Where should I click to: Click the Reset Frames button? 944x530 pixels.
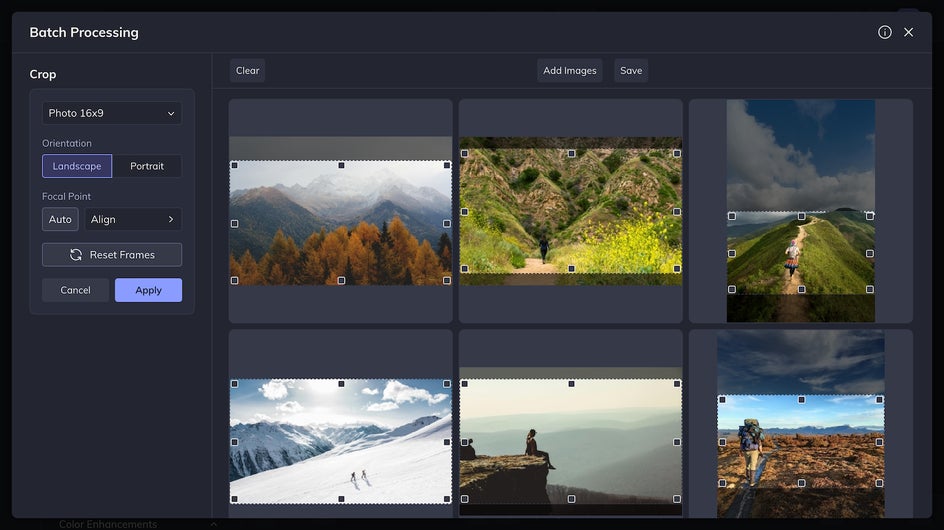tap(112, 255)
